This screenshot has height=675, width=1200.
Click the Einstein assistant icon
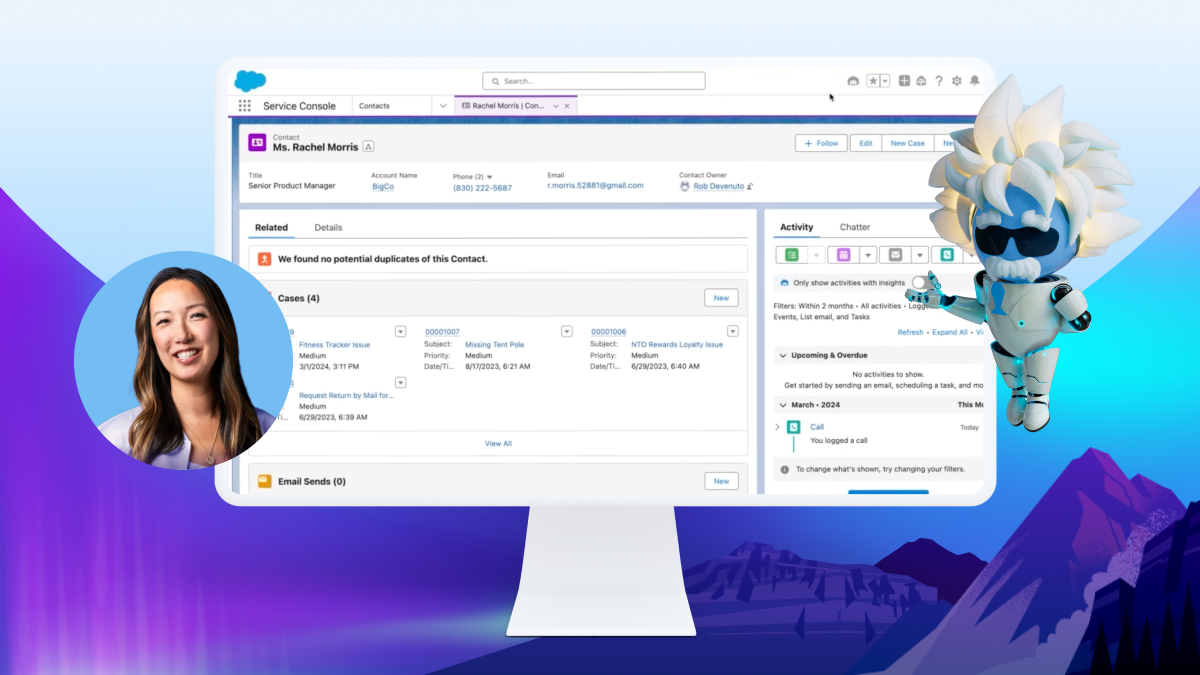pos(853,80)
